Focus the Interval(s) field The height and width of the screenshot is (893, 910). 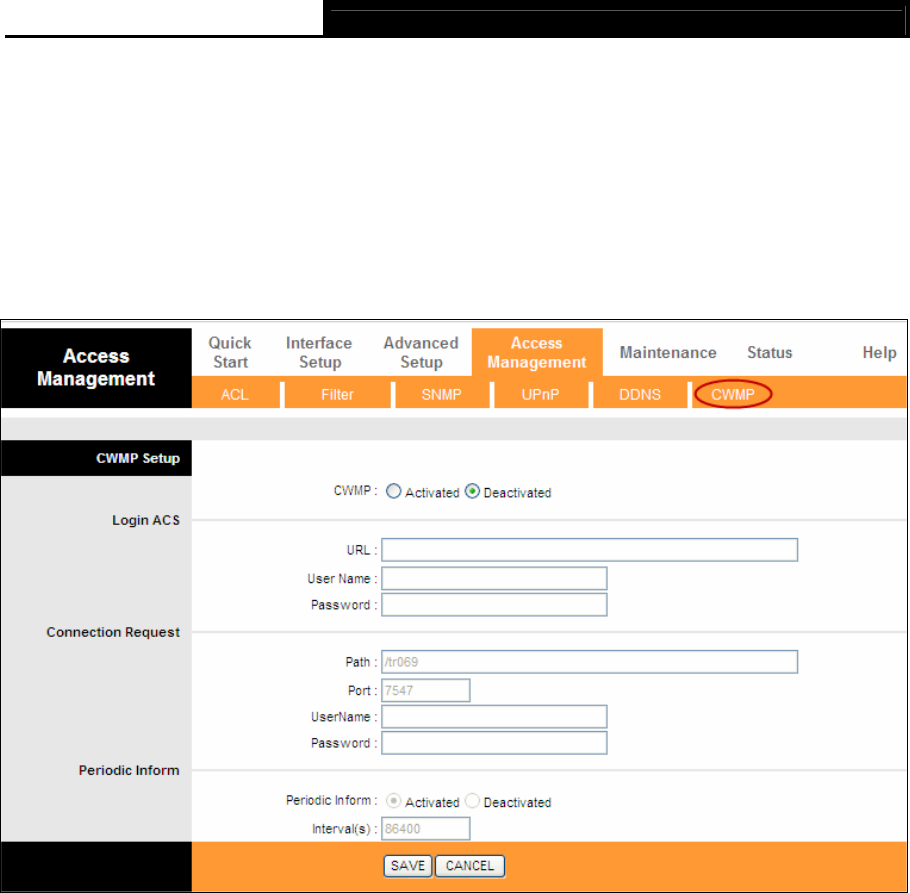[x=426, y=829]
